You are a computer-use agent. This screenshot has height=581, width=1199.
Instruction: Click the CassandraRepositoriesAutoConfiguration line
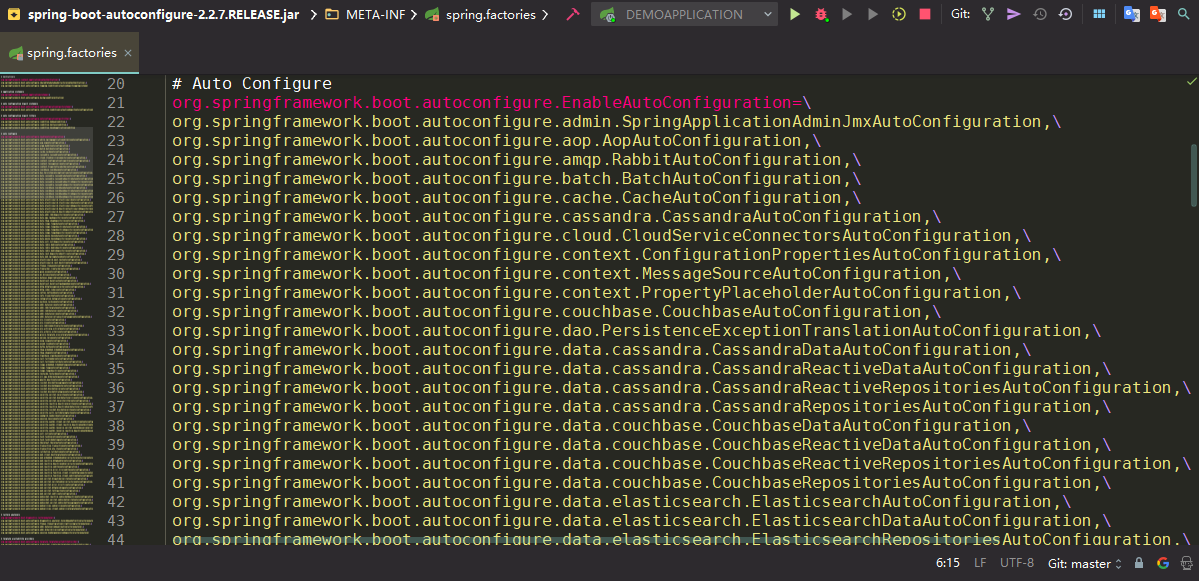coord(642,407)
